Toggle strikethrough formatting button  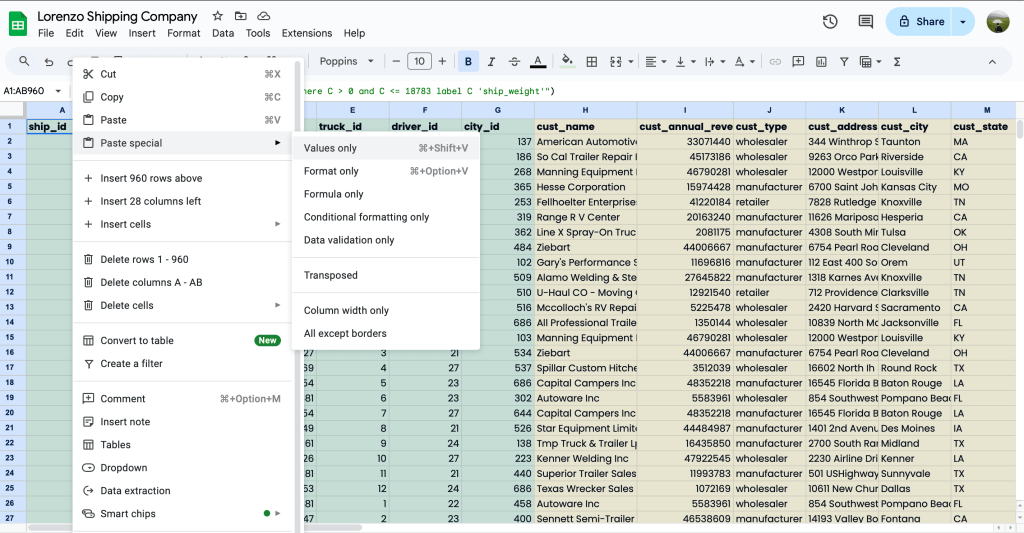coord(514,61)
